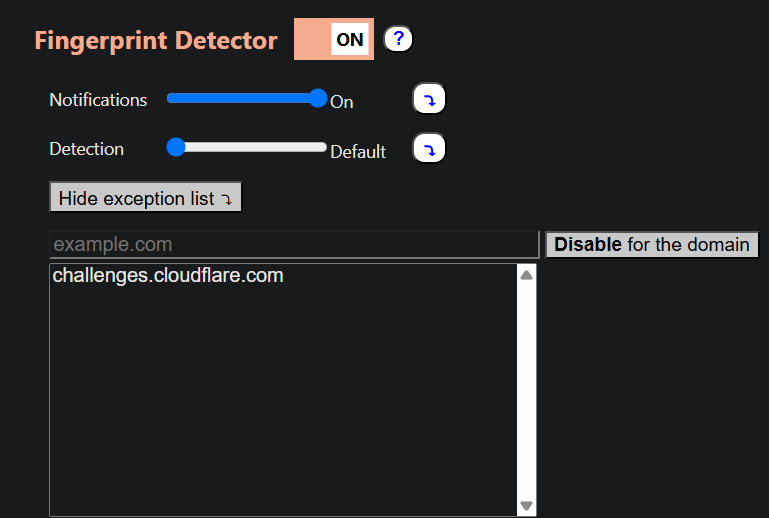This screenshot has height=518, width=769.
Task: Set Detection slider to its rightmost end
Action: (x=322, y=147)
